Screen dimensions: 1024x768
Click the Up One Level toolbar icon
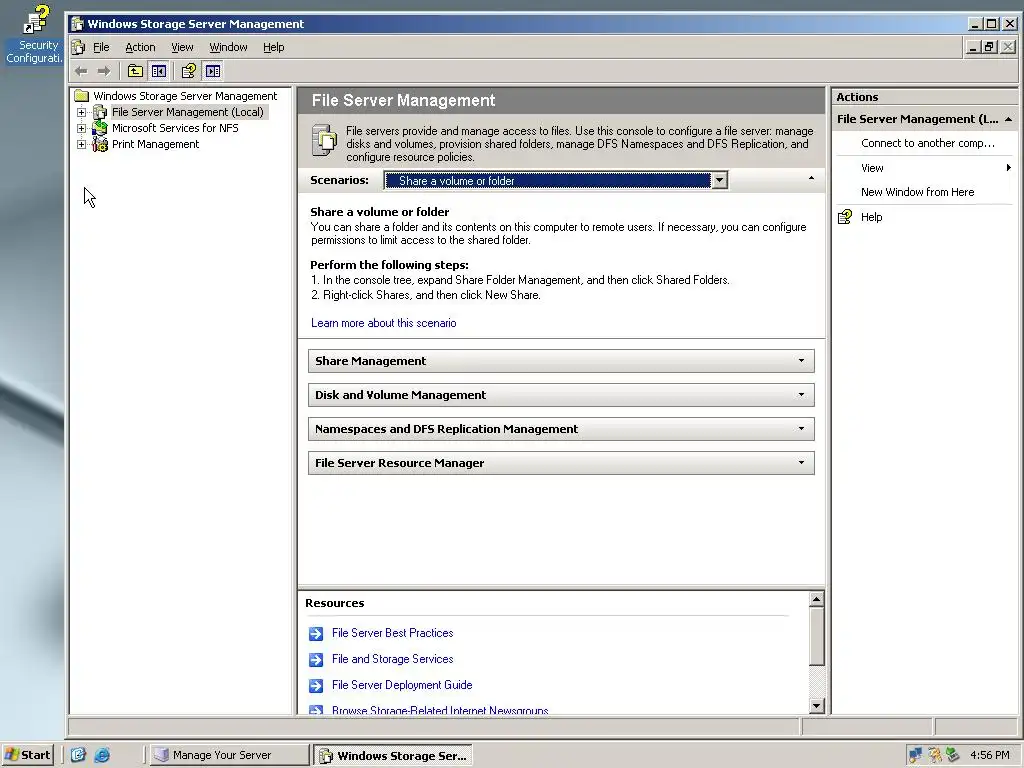click(x=135, y=71)
